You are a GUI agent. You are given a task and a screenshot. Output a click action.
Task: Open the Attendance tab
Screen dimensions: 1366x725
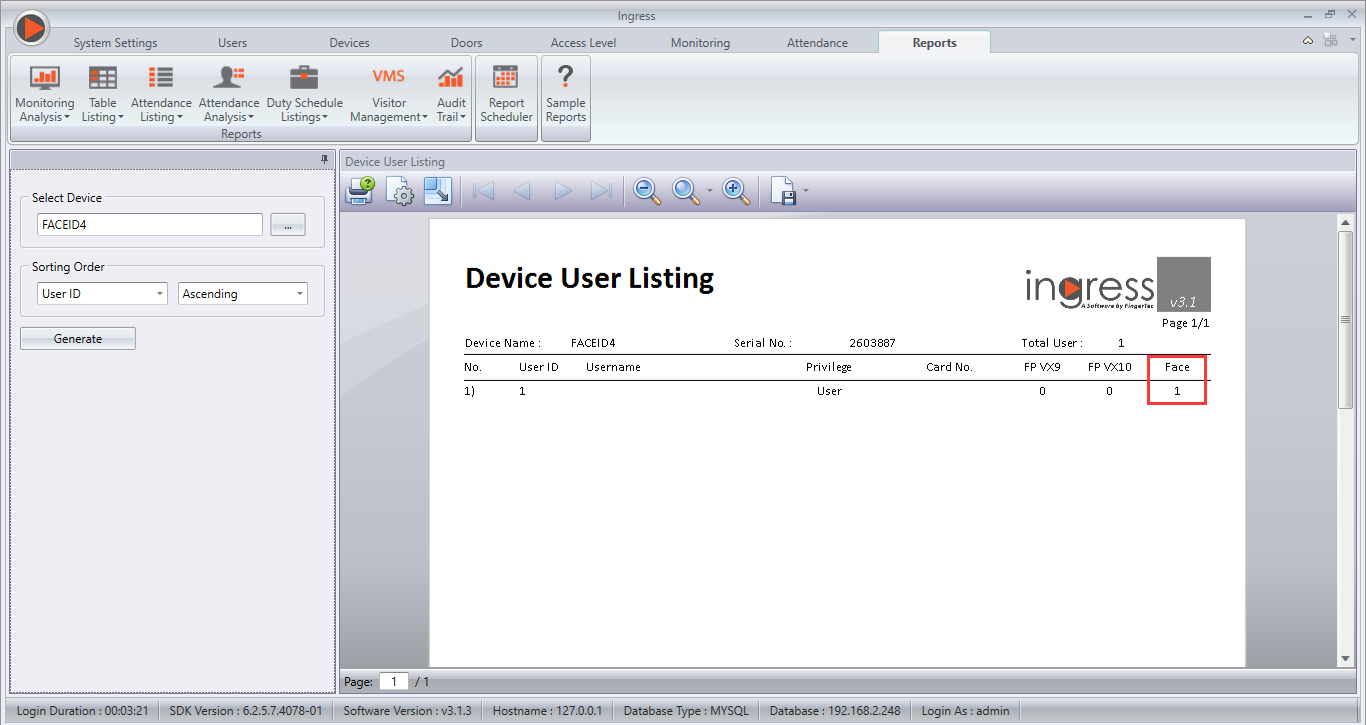817,43
